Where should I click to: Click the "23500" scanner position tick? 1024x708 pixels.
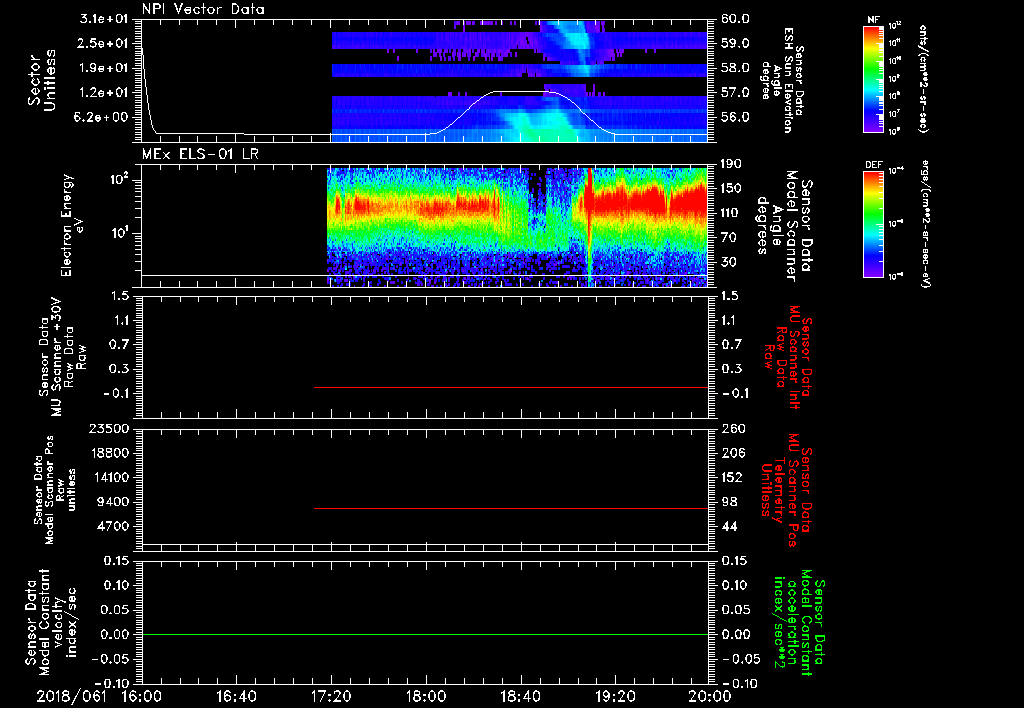point(108,428)
